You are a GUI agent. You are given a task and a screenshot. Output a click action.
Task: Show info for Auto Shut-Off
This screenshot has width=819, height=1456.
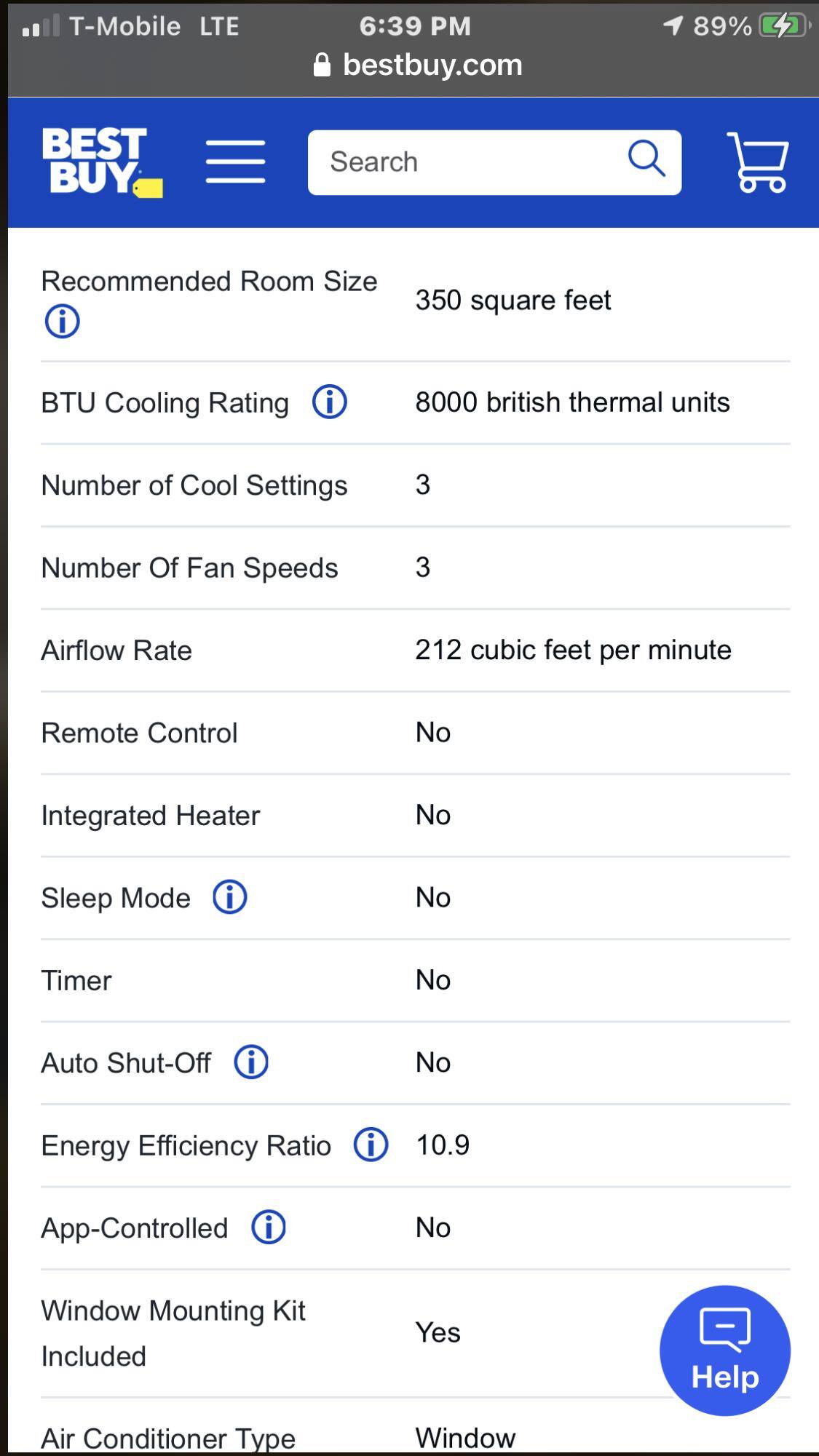point(251,1062)
